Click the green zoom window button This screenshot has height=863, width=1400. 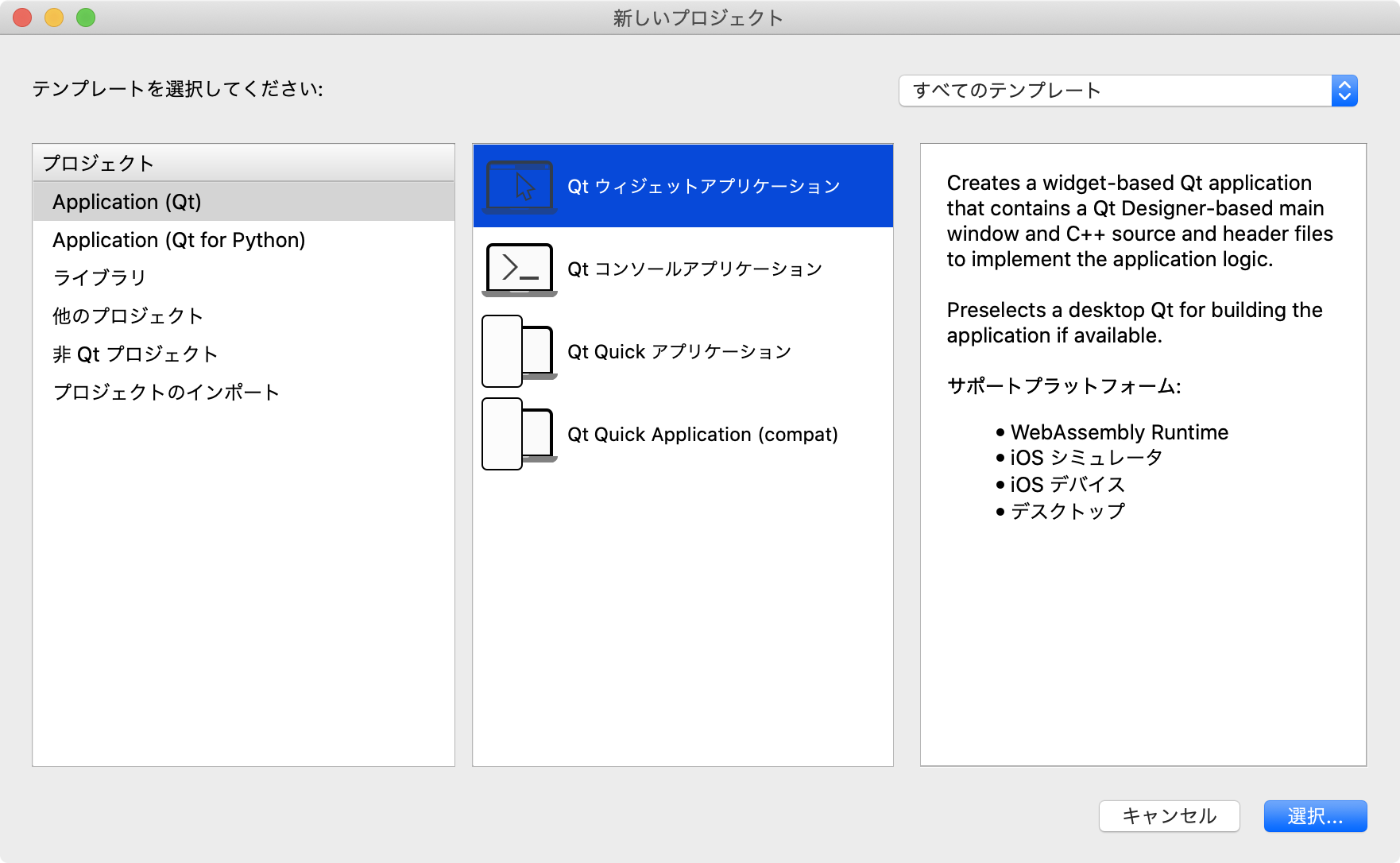[x=86, y=17]
